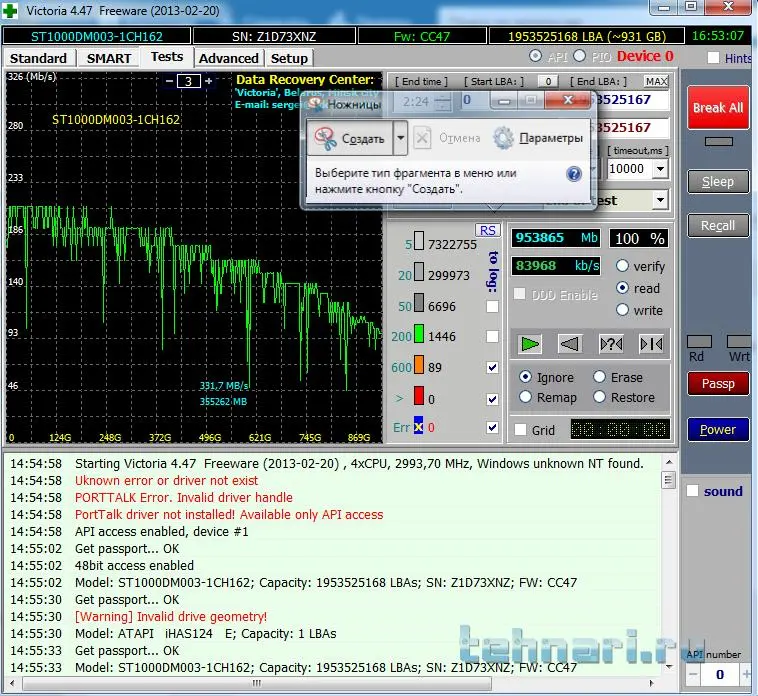The height and width of the screenshot is (696, 758).
Task: Toggle the Grid checkbox
Action: pyautogui.click(x=520, y=430)
